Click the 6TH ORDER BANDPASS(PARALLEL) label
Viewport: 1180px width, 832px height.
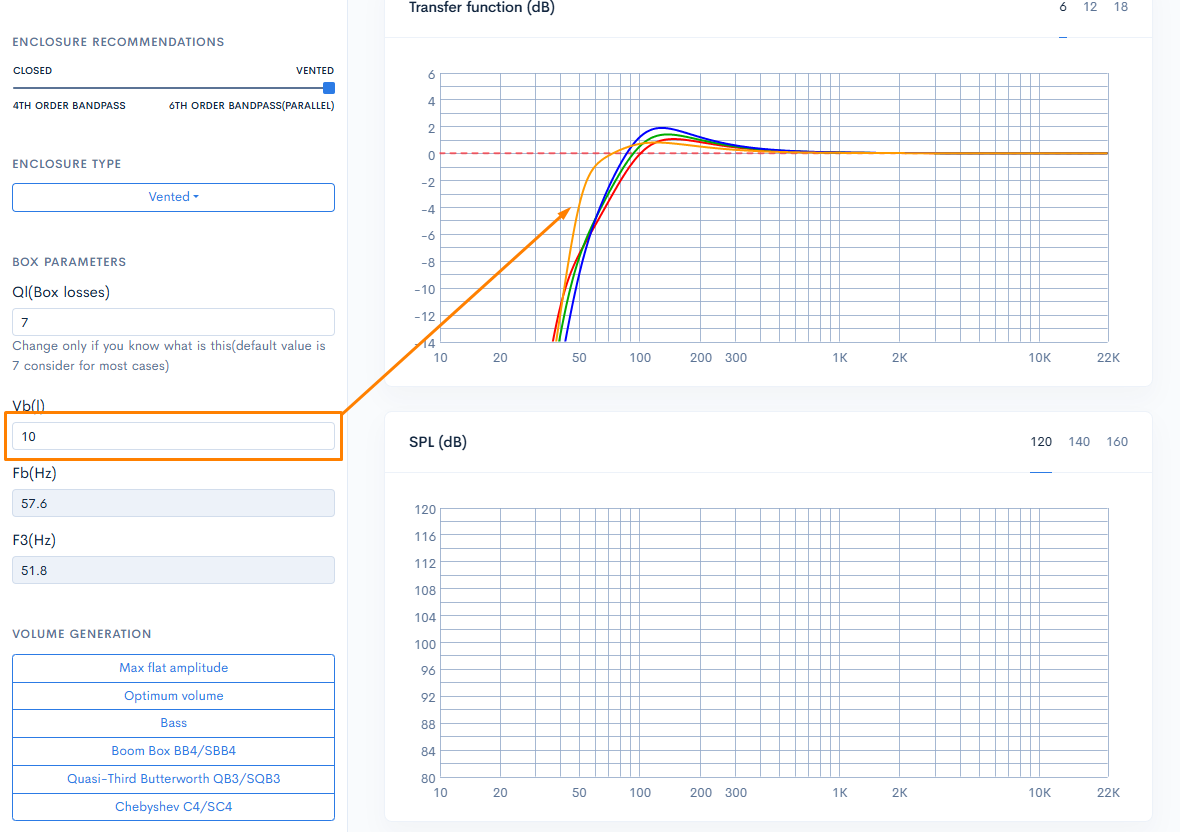click(x=251, y=105)
